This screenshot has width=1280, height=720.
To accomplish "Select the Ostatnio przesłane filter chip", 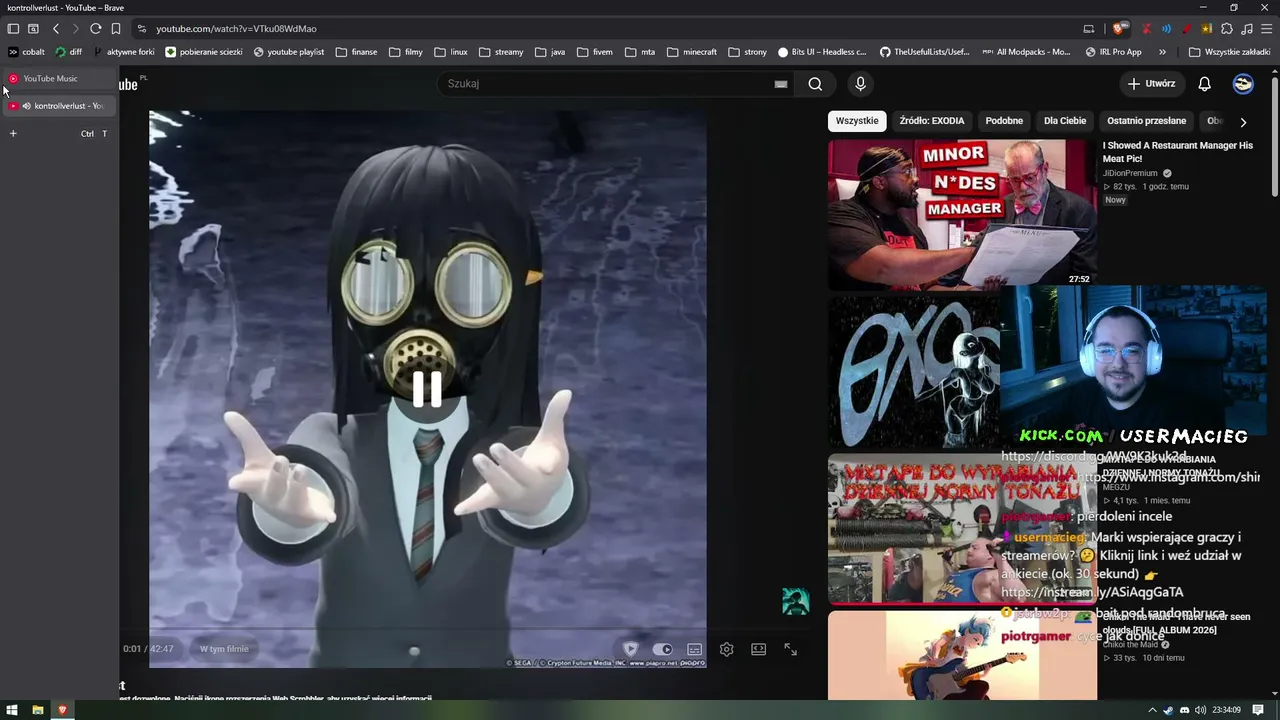I will 1146,121.
